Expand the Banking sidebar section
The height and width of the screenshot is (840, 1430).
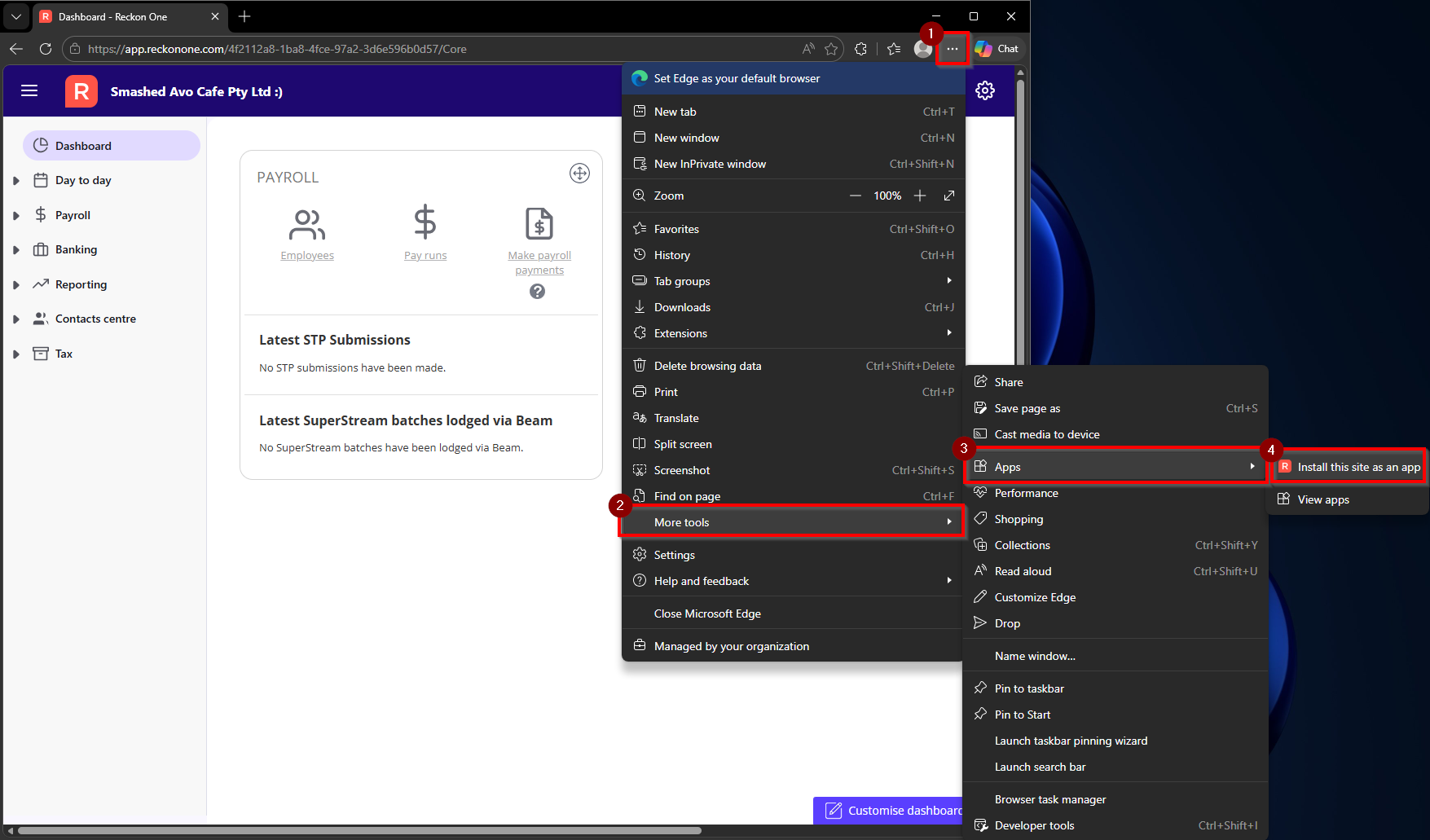tap(16, 250)
